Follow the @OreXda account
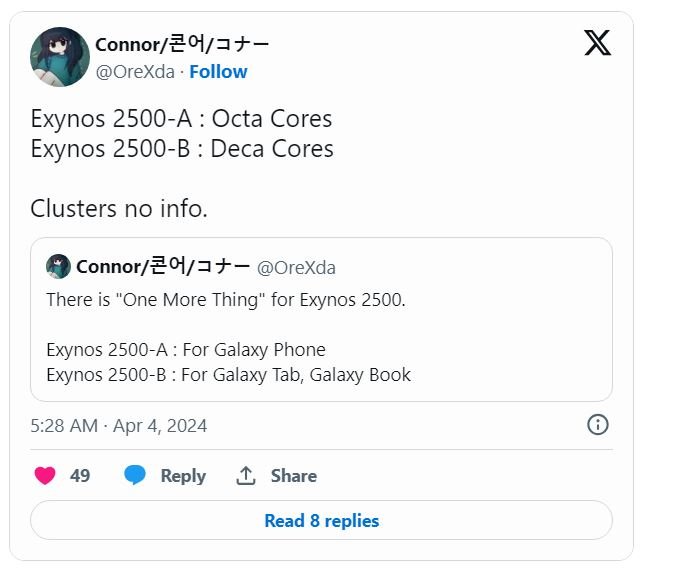Screen dimensions: 678x578 pyautogui.click(x=218, y=72)
